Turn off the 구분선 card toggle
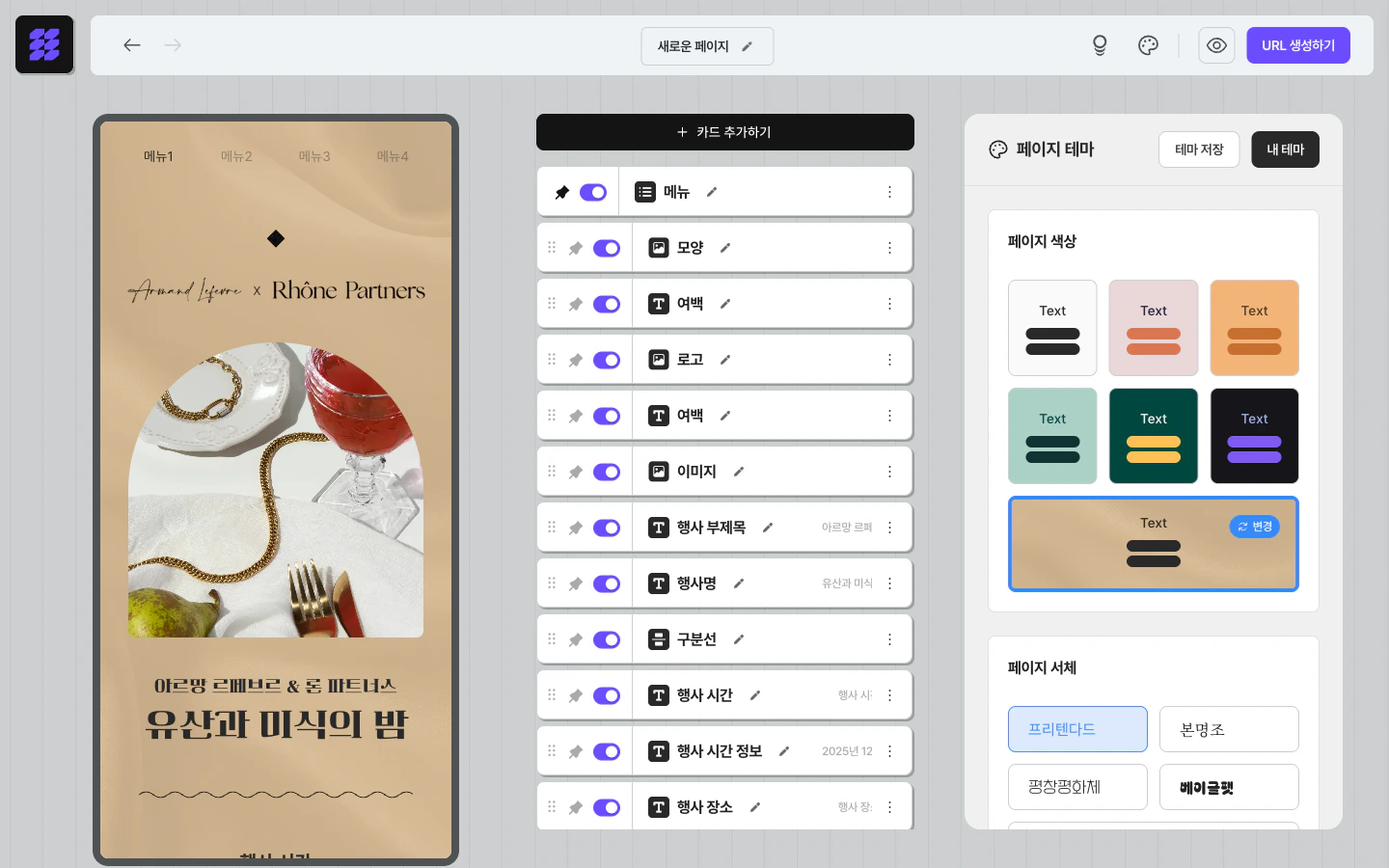Screen dimensions: 1389x868 607,639
